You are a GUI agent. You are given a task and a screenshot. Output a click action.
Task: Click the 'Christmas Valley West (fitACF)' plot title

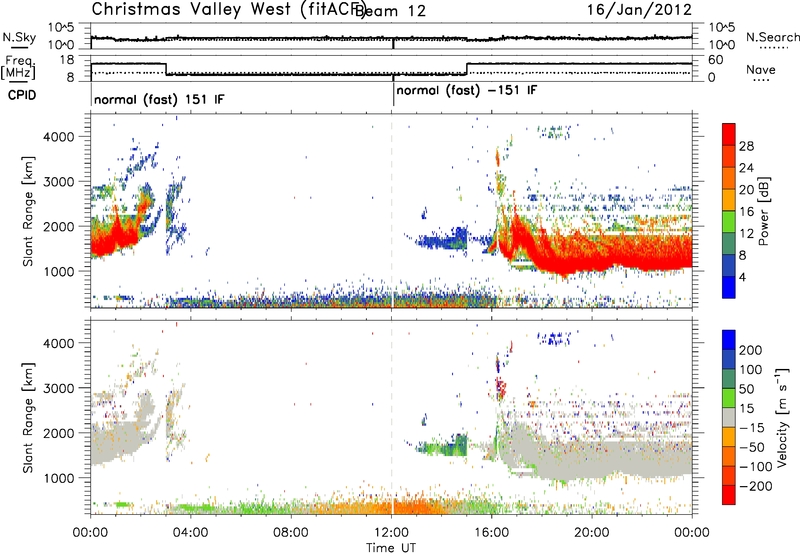[x=229, y=10]
